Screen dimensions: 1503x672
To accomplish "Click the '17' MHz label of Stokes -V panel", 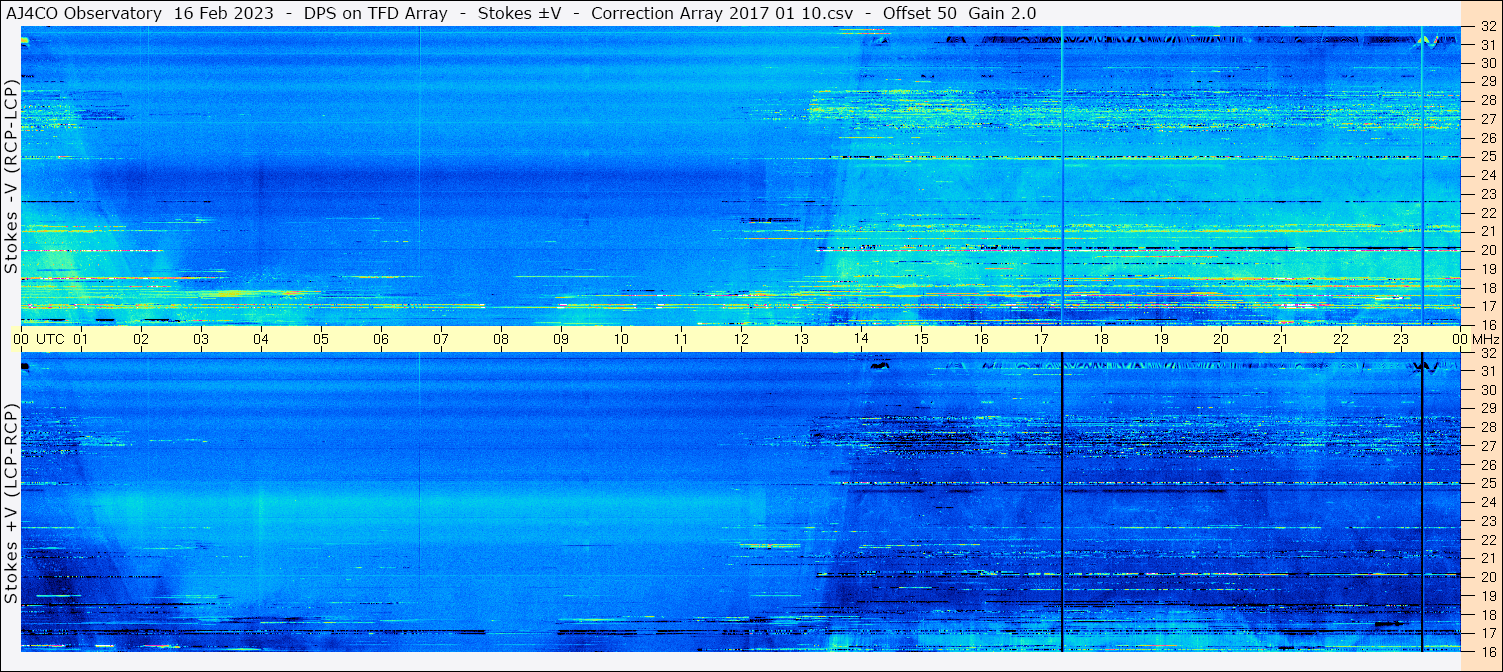I will pyautogui.click(x=1488, y=306).
